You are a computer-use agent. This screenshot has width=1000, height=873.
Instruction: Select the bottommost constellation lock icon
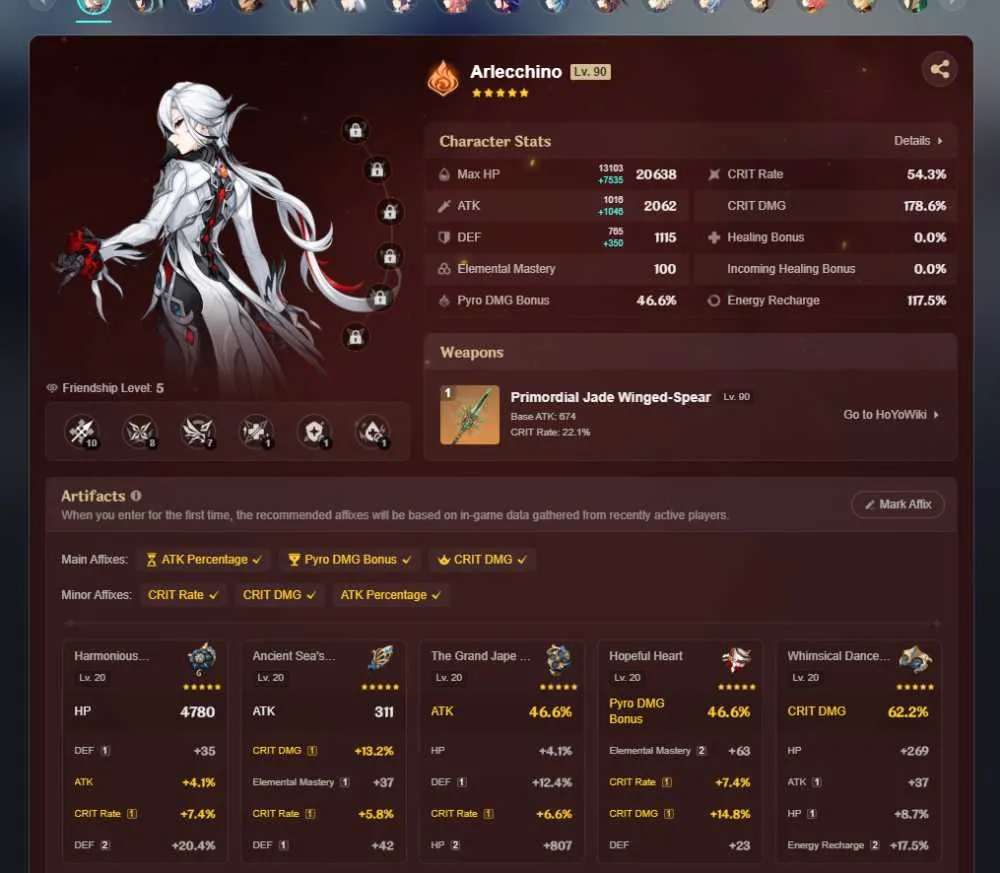[356, 336]
